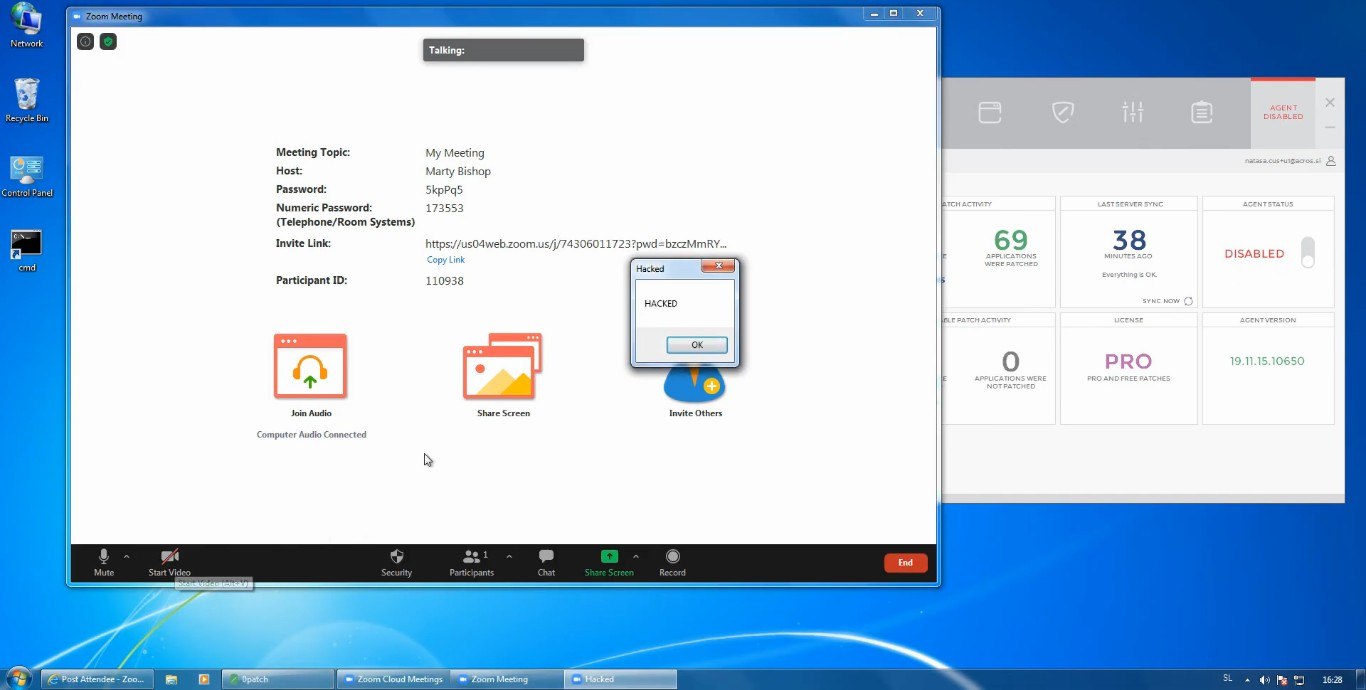Image resolution: width=1366 pixels, height=690 pixels.
Task: Click the Invite Others person icon
Action: [695, 385]
